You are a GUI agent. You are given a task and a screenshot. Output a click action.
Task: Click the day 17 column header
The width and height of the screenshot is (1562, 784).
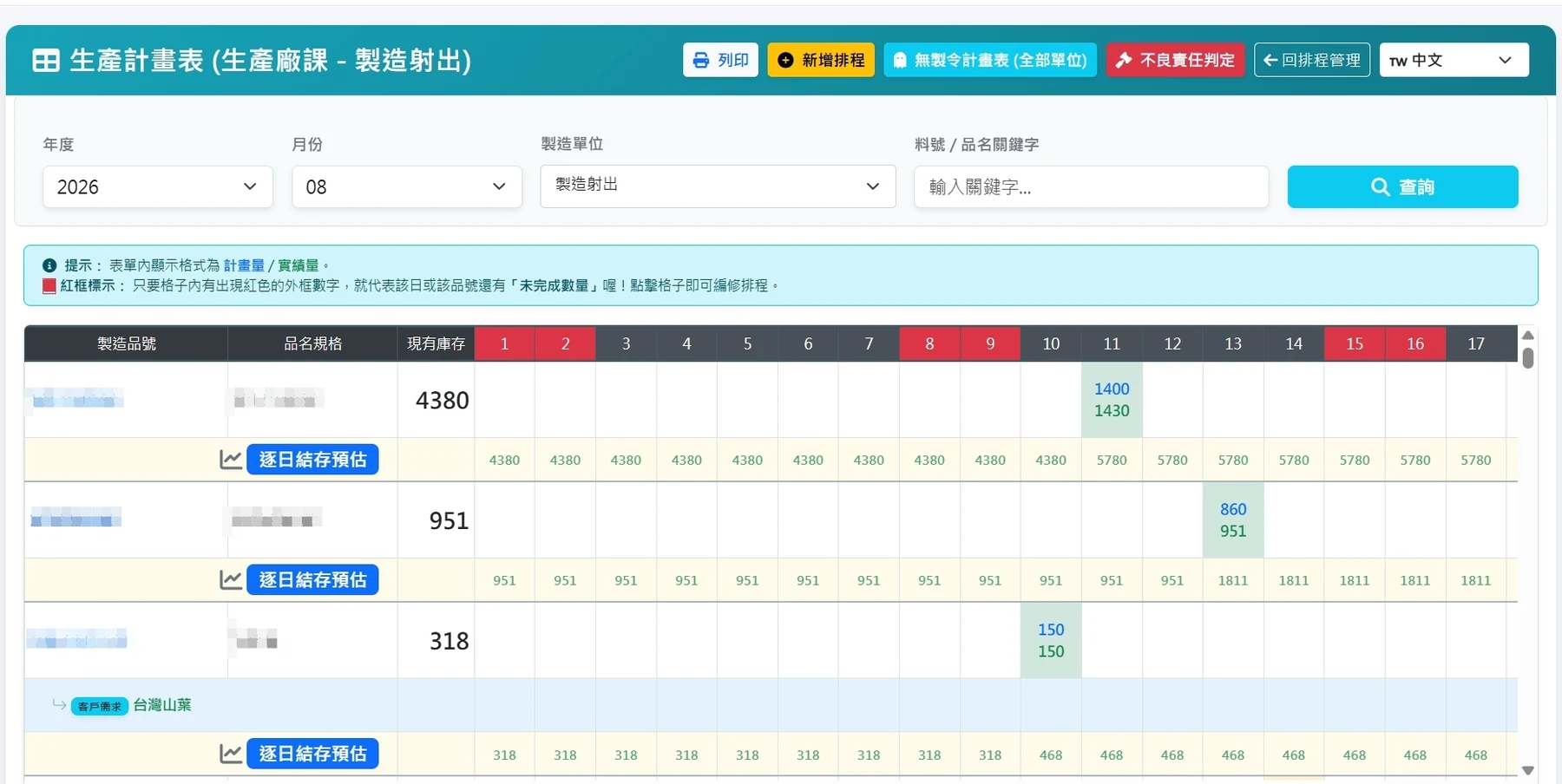(x=1476, y=343)
